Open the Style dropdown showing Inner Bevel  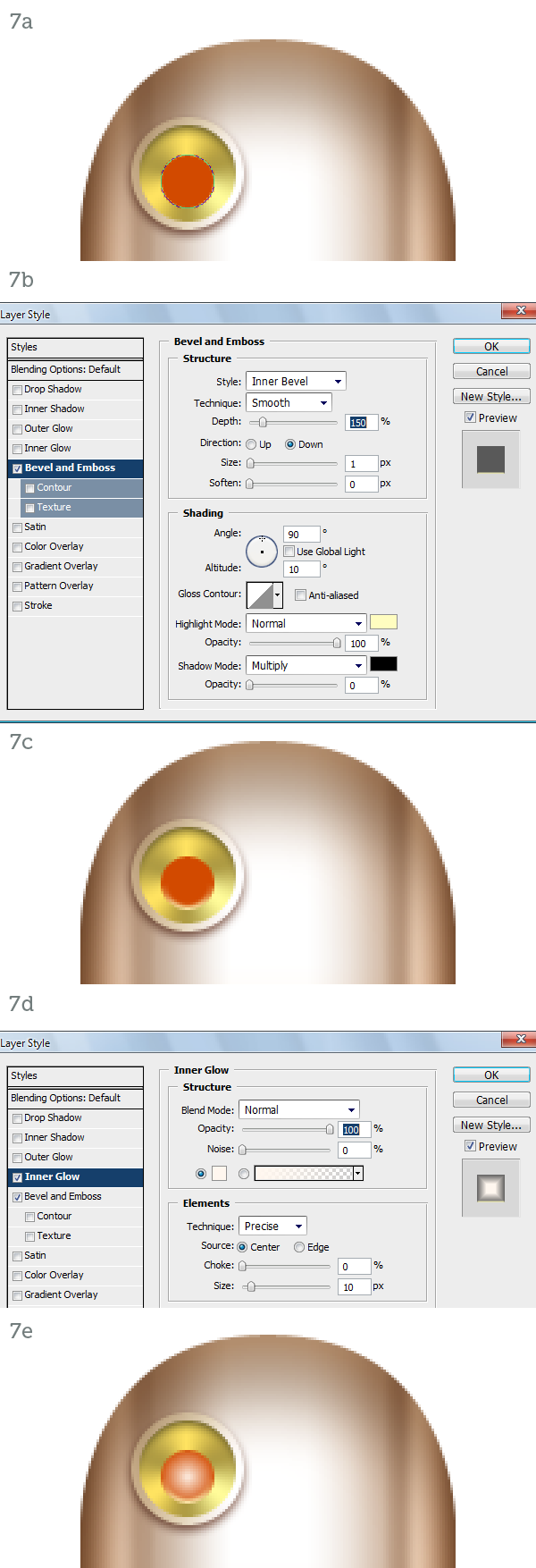pyautogui.click(x=296, y=381)
